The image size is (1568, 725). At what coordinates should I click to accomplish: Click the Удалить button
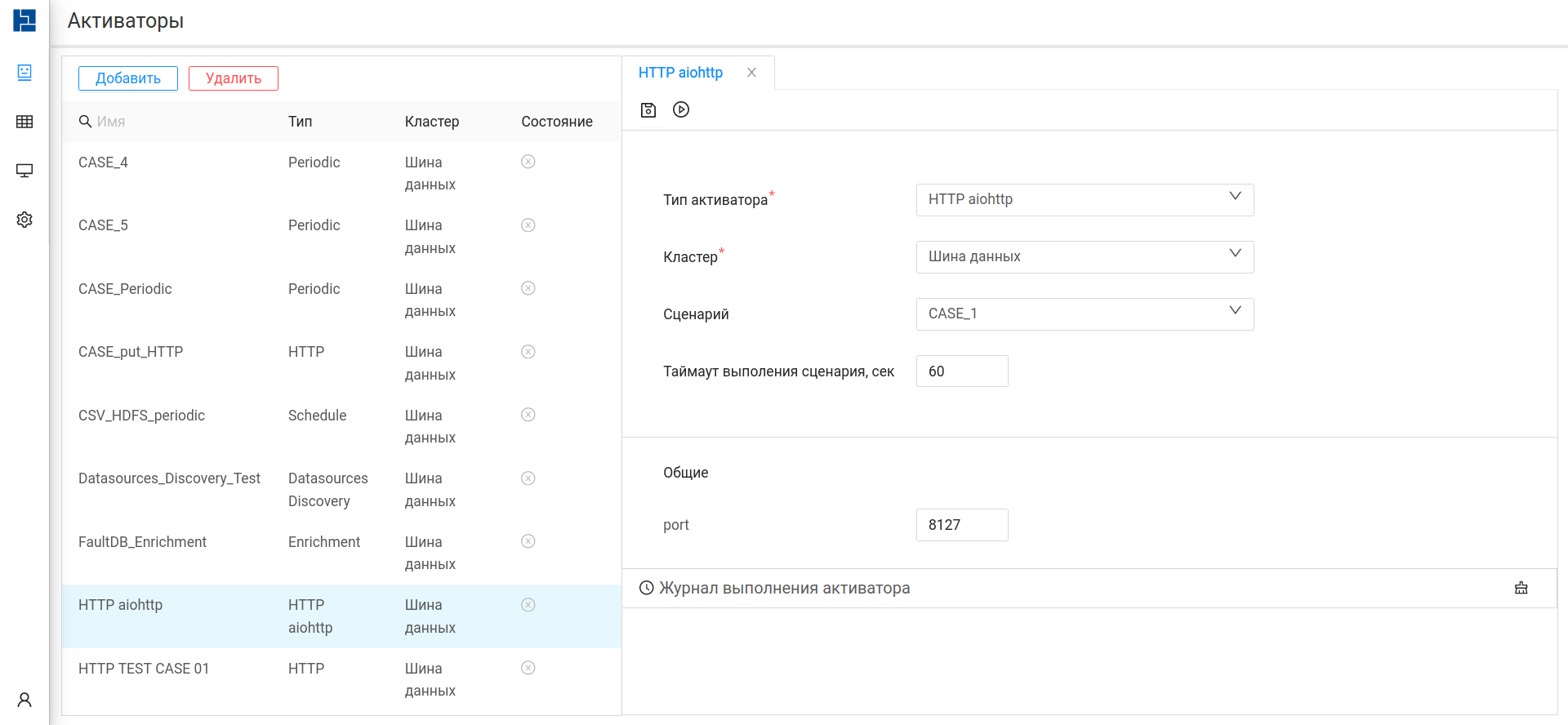(x=234, y=78)
